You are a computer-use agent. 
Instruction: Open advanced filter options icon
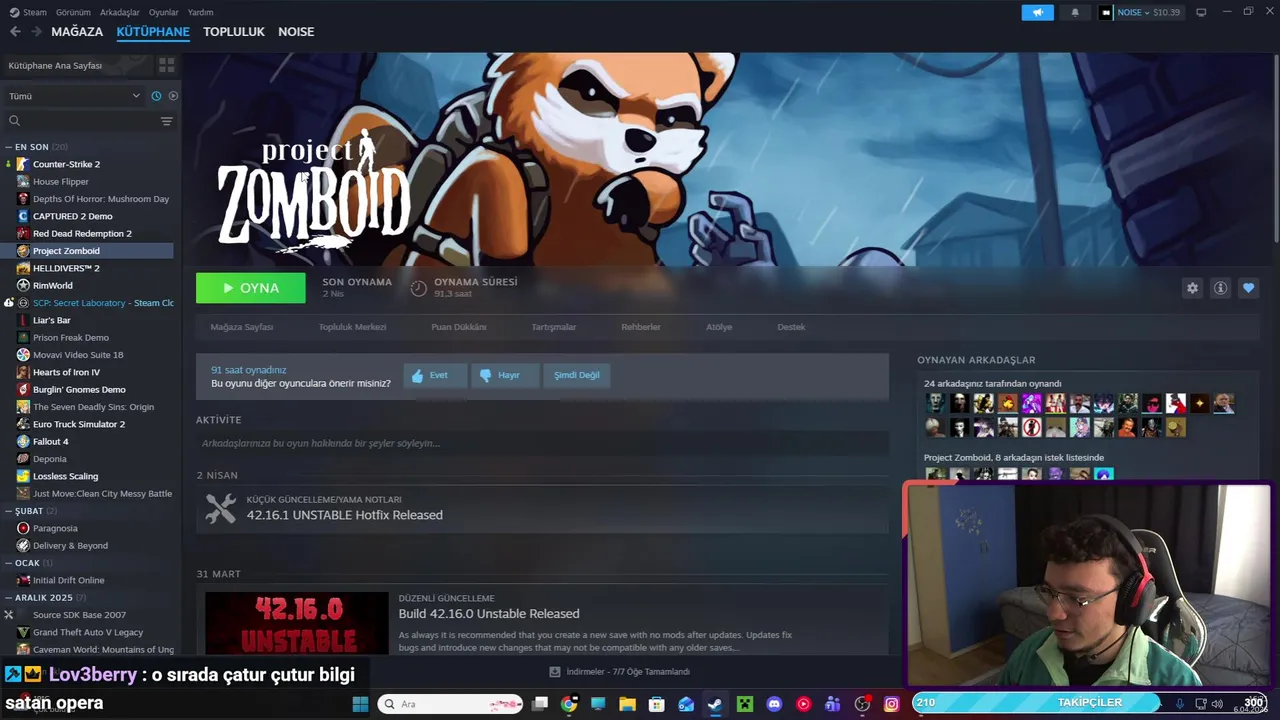(x=166, y=121)
